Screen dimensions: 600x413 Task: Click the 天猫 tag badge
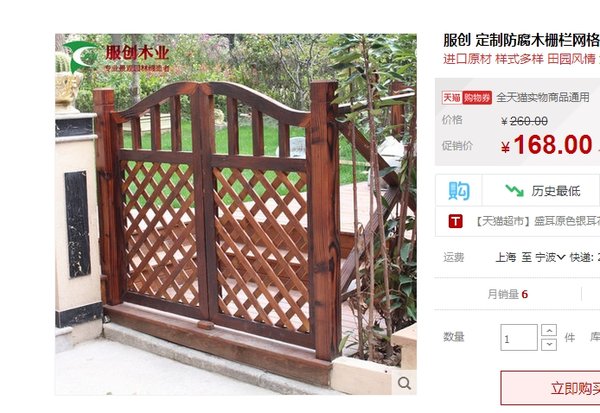point(452,98)
